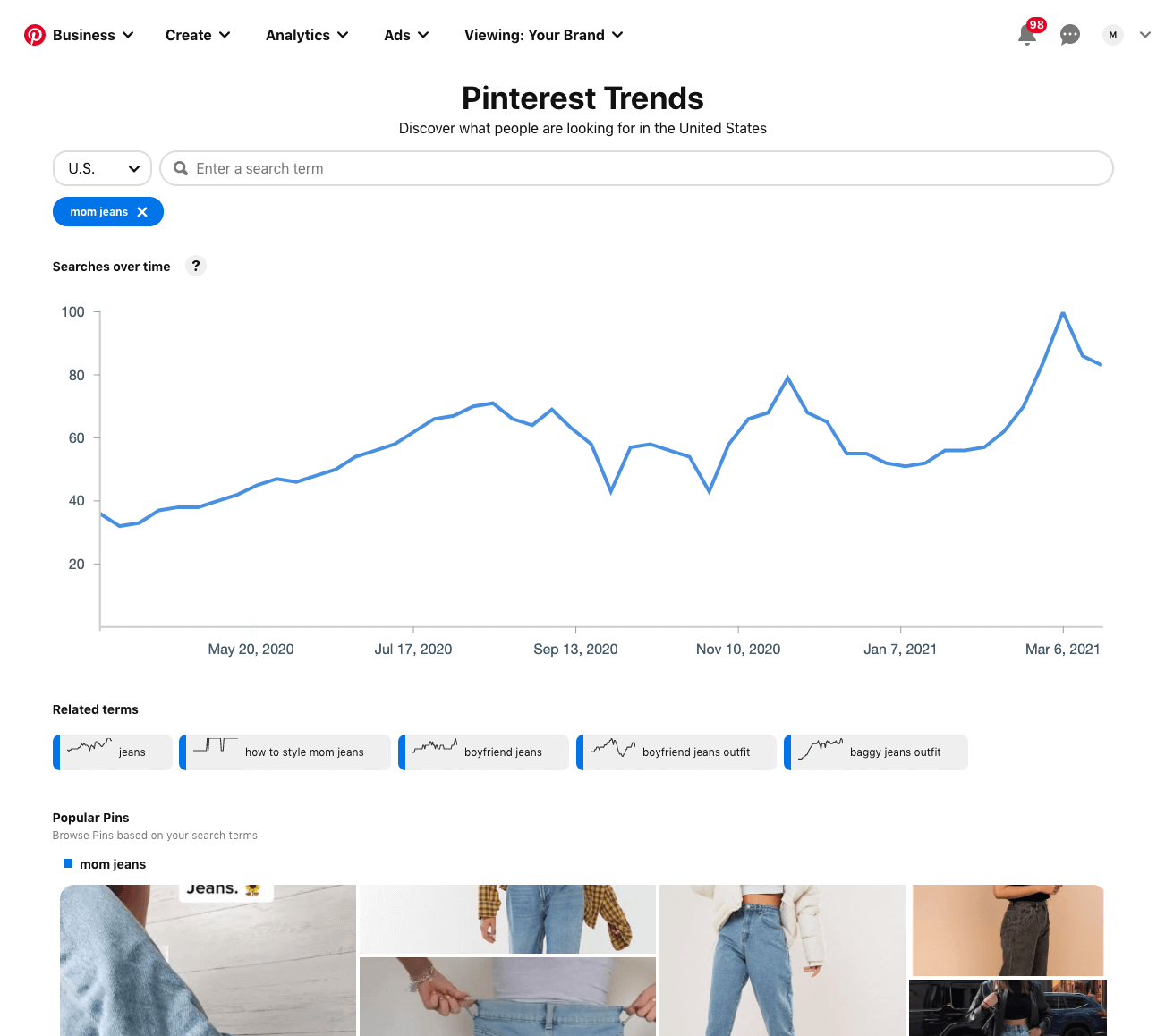This screenshot has height=1036, width=1165.
Task: Open the Business menu
Action: (x=93, y=35)
